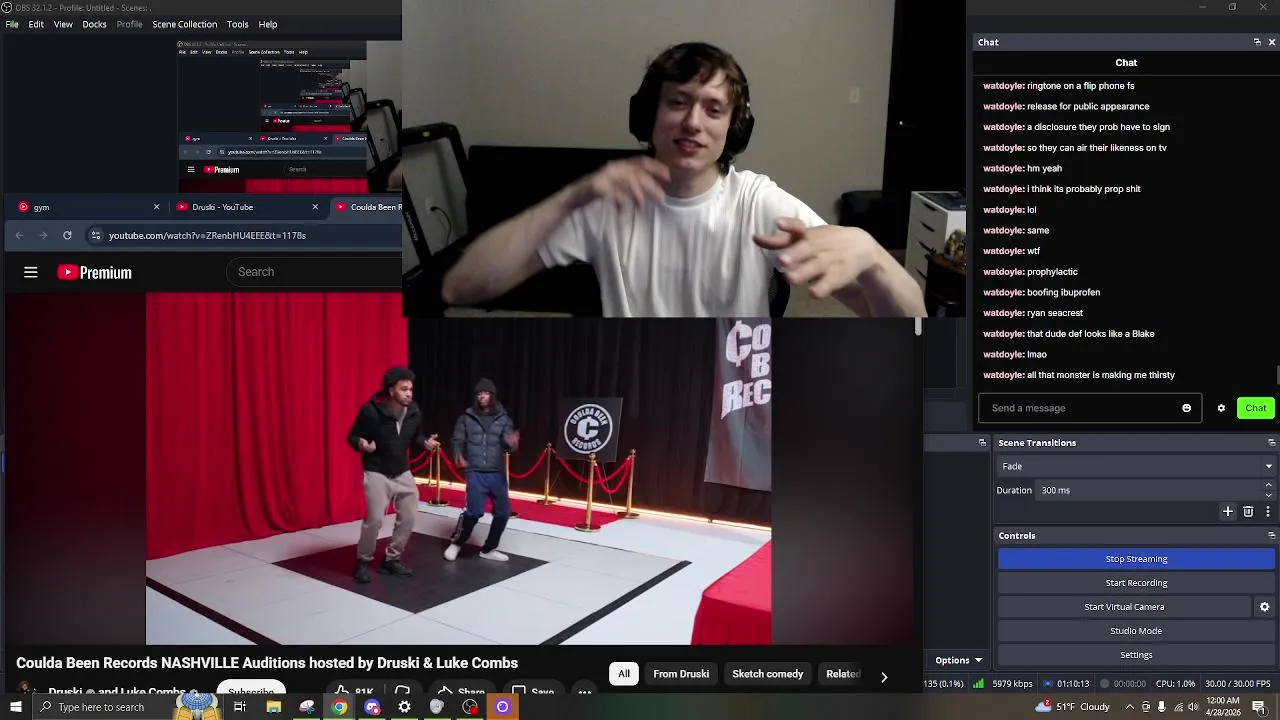1280x720 pixels.
Task: Open the Docks menu
Action: (x=94, y=24)
